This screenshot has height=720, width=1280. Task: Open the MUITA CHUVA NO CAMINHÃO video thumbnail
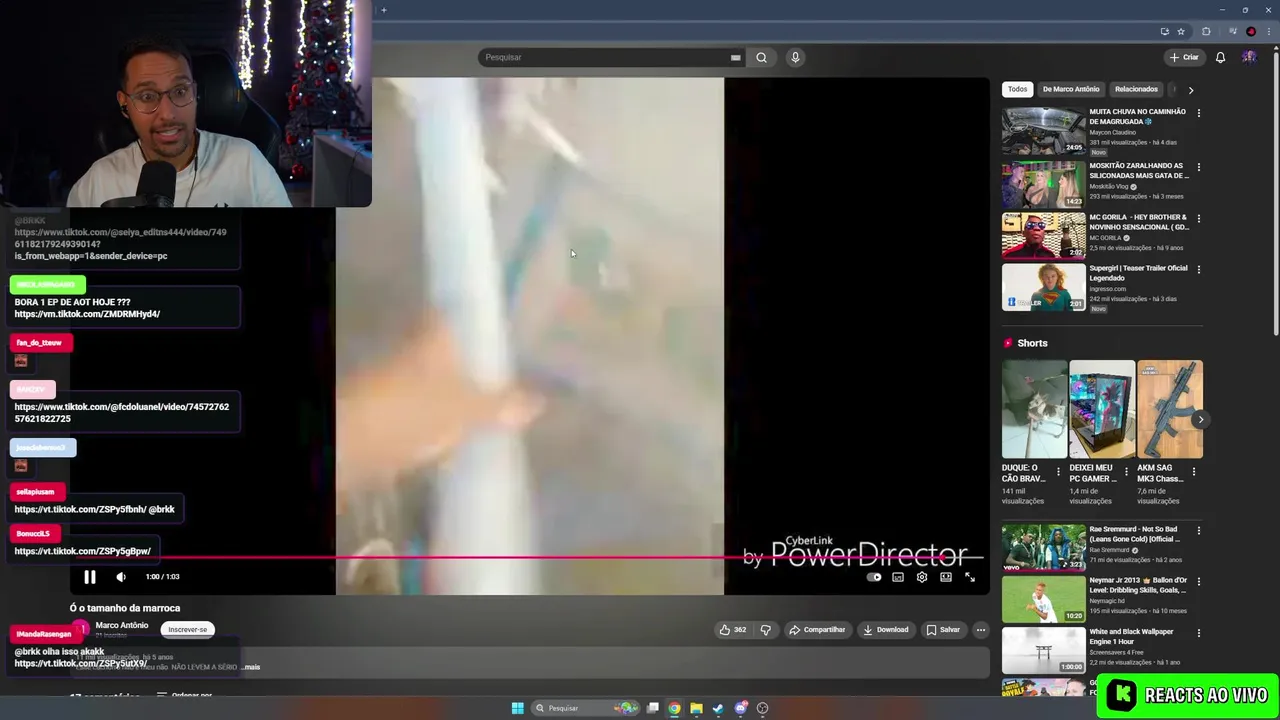pos(1043,130)
